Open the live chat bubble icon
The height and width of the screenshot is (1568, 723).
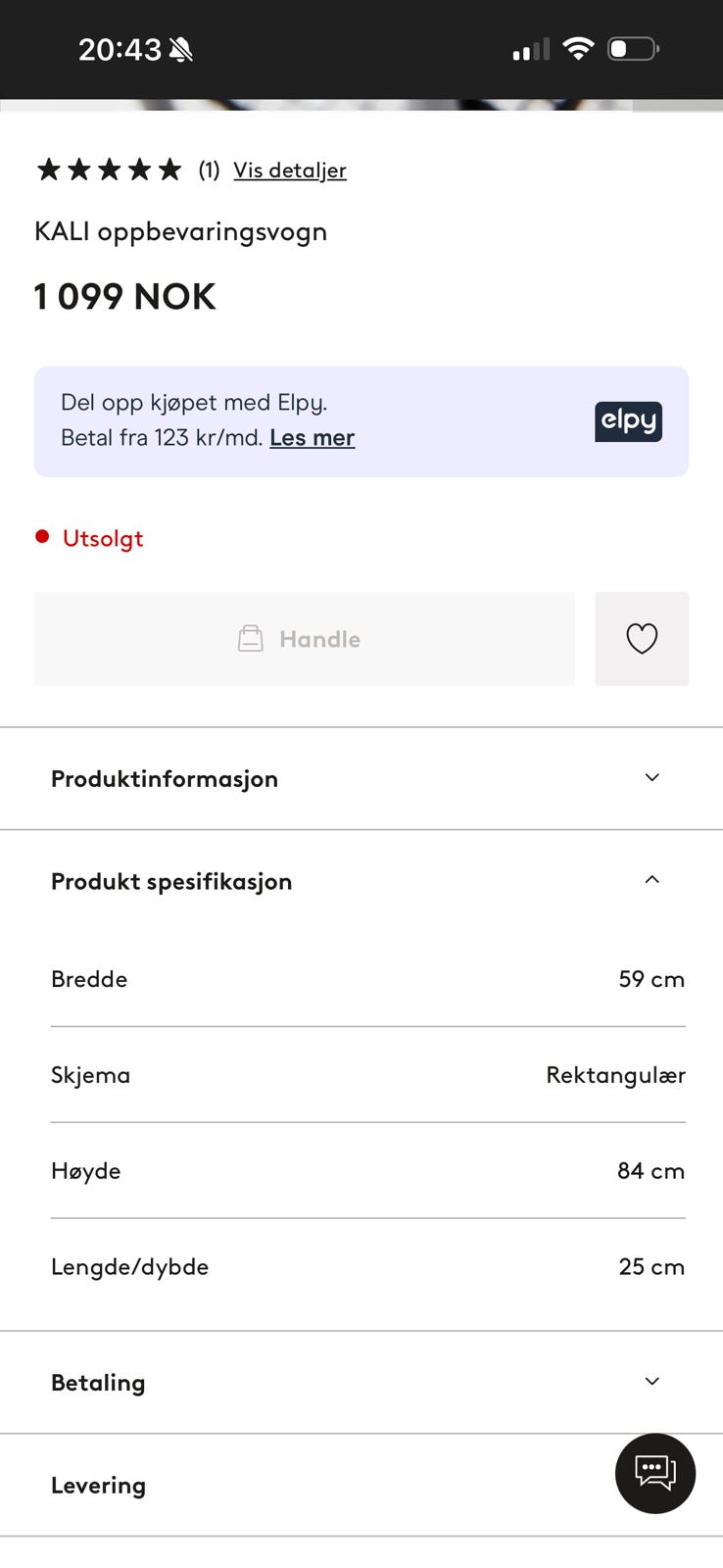coord(655,1473)
